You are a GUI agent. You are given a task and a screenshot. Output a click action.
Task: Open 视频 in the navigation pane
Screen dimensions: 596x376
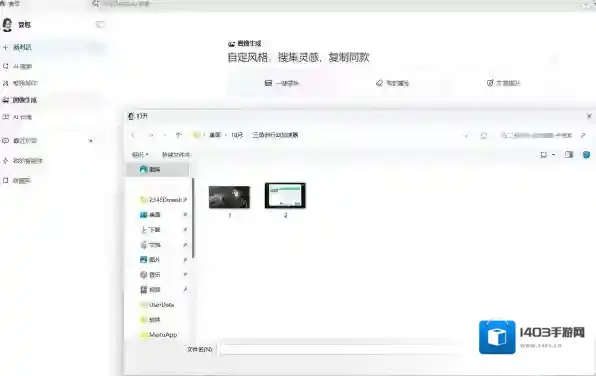point(150,290)
